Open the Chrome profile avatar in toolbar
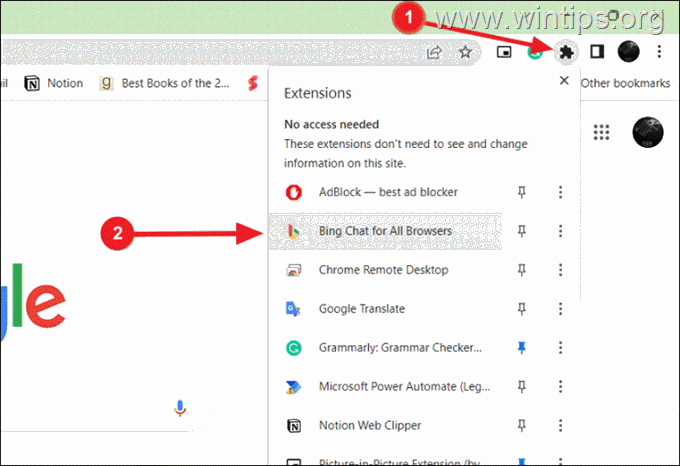Screen dimensions: 680x466 pyautogui.click(x=628, y=52)
